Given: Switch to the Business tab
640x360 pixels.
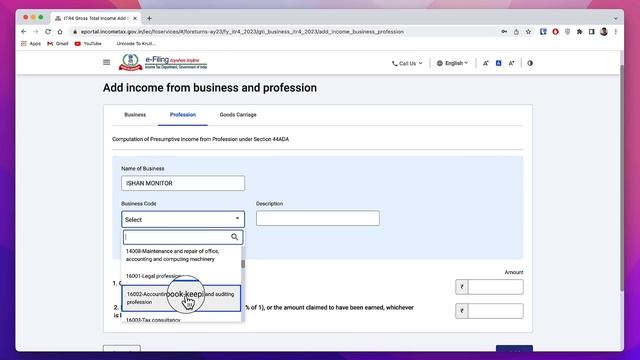Looking at the screenshot, I should click(x=135, y=115).
